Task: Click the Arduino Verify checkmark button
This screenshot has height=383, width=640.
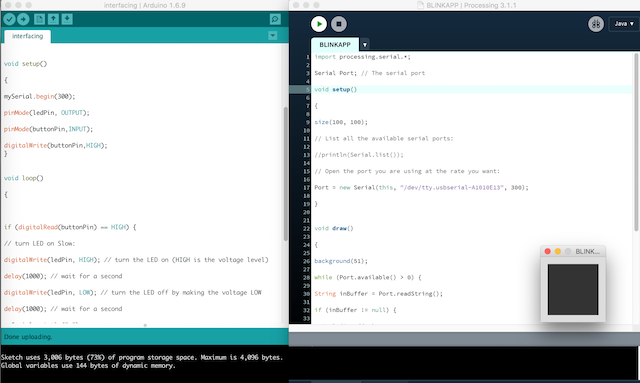Action: coord(9,19)
